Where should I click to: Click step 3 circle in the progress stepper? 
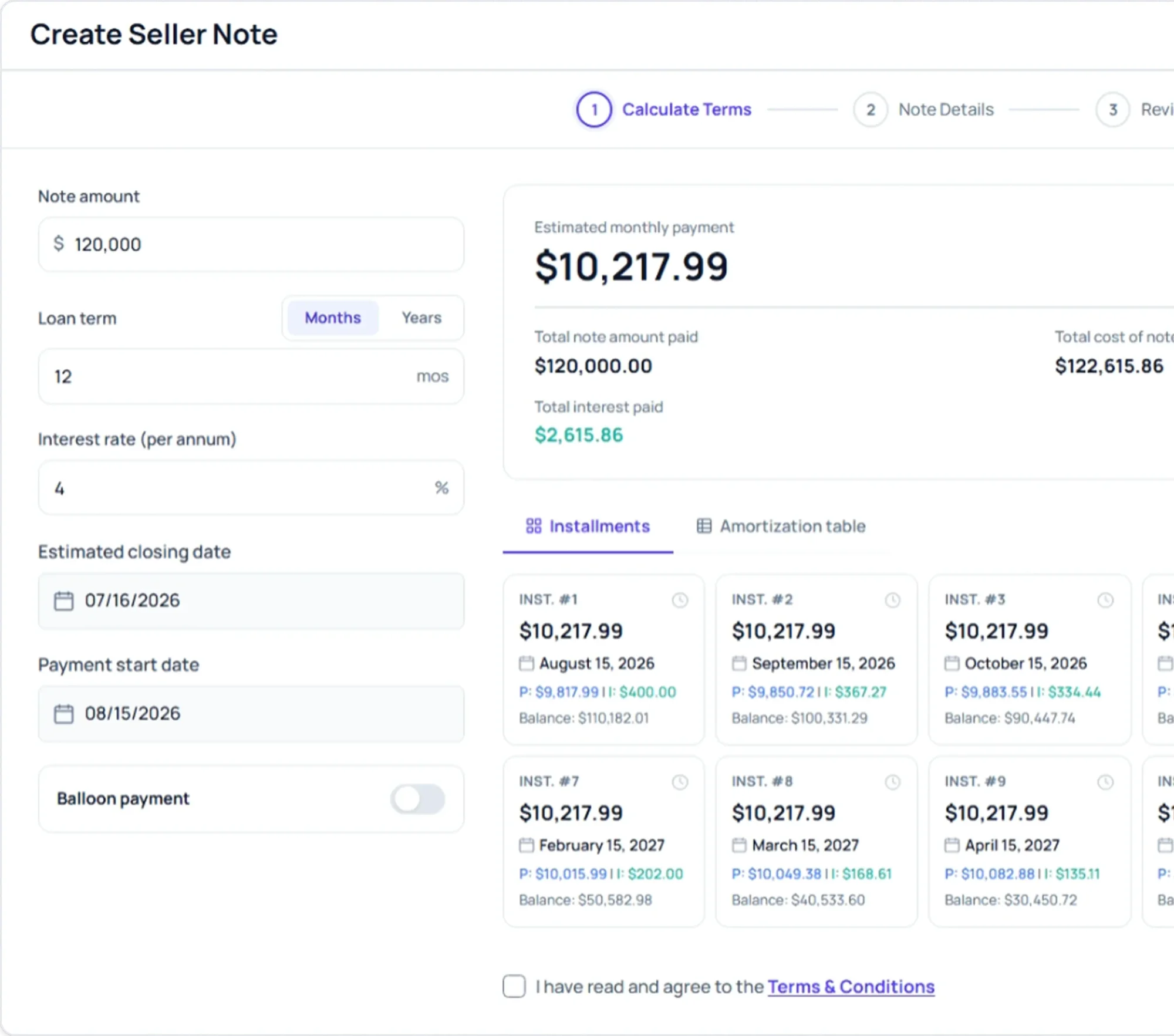(x=1113, y=110)
